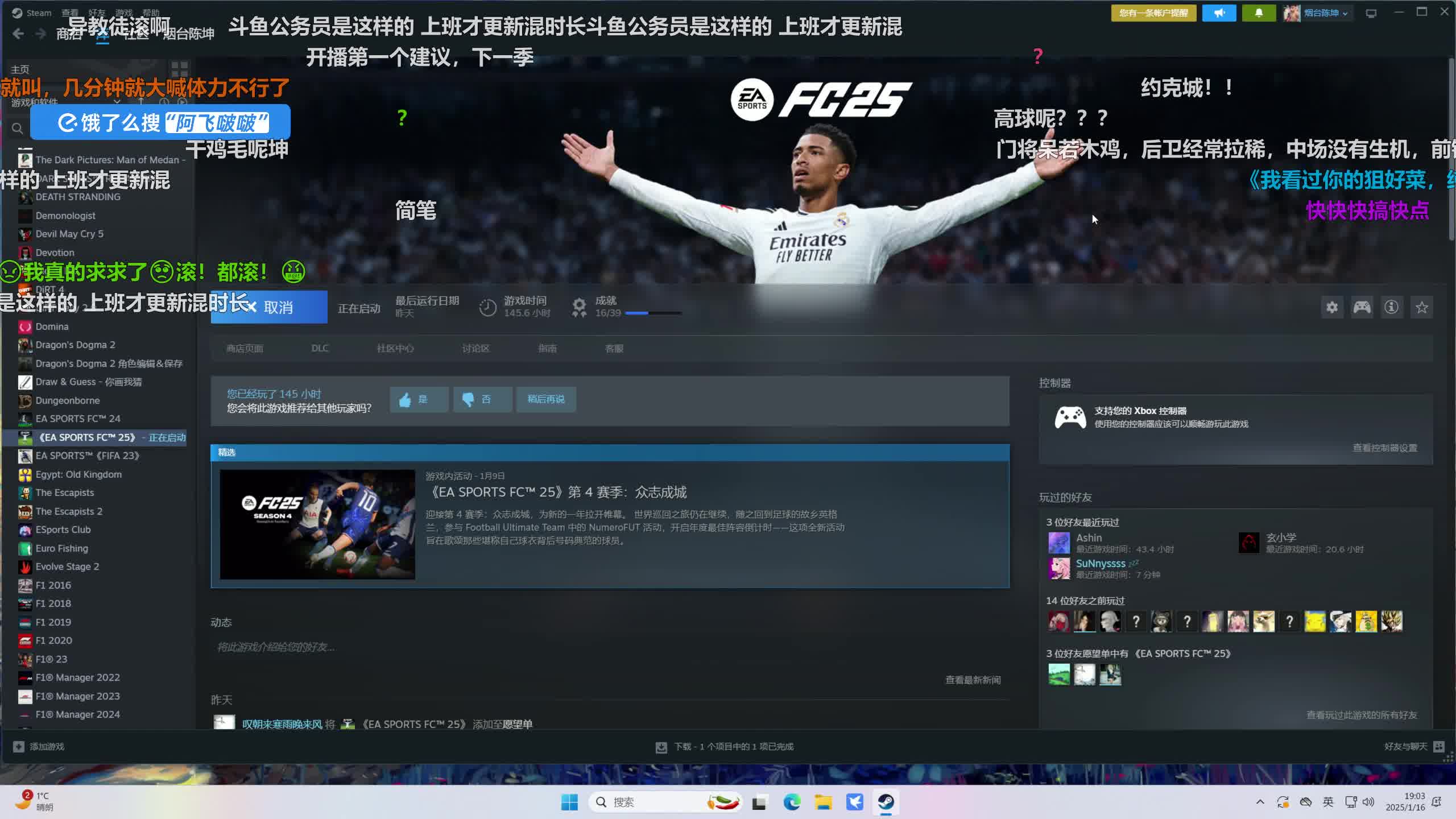This screenshot has height=819, width=1456.
Task: Open Big Picture mode monitor icon
Action: [1371, 13]
